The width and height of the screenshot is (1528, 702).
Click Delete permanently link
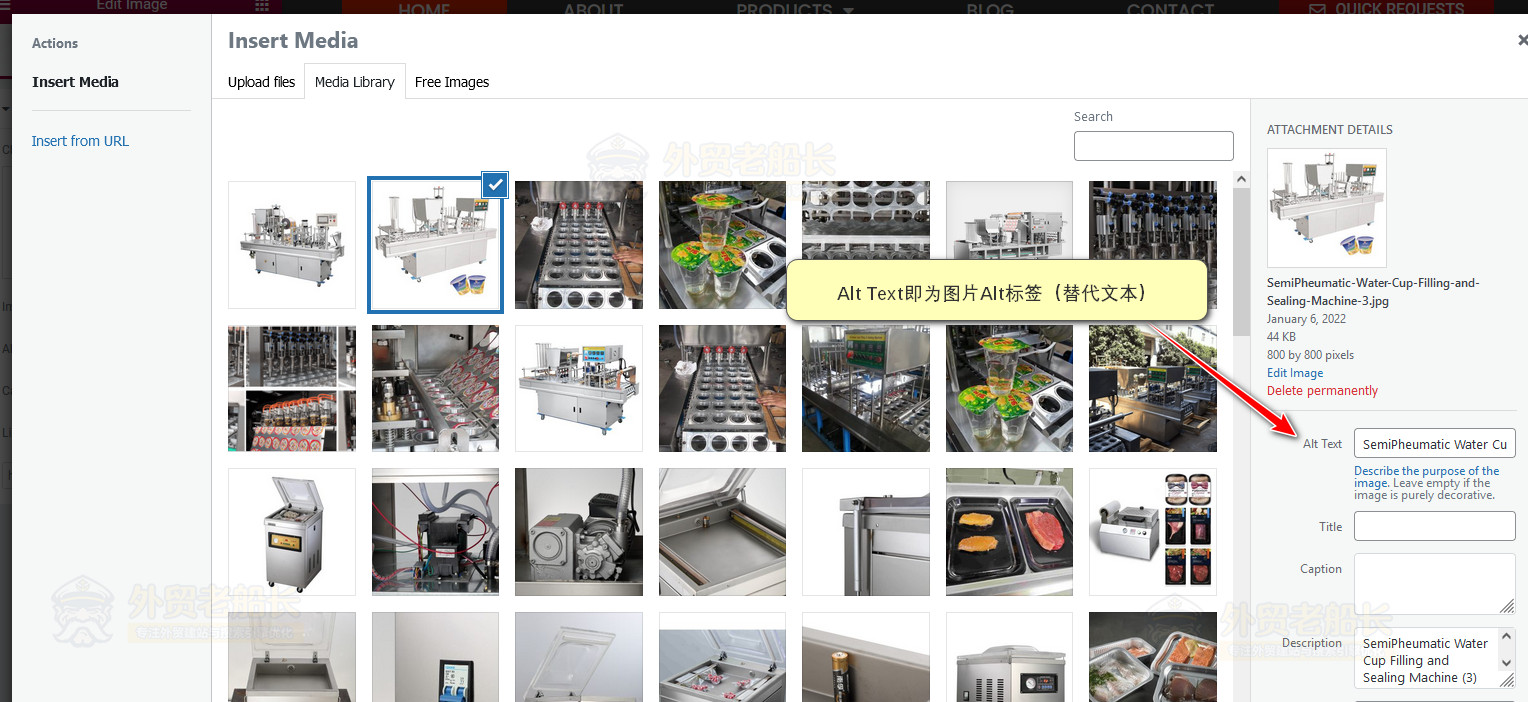coord(1322,391)
